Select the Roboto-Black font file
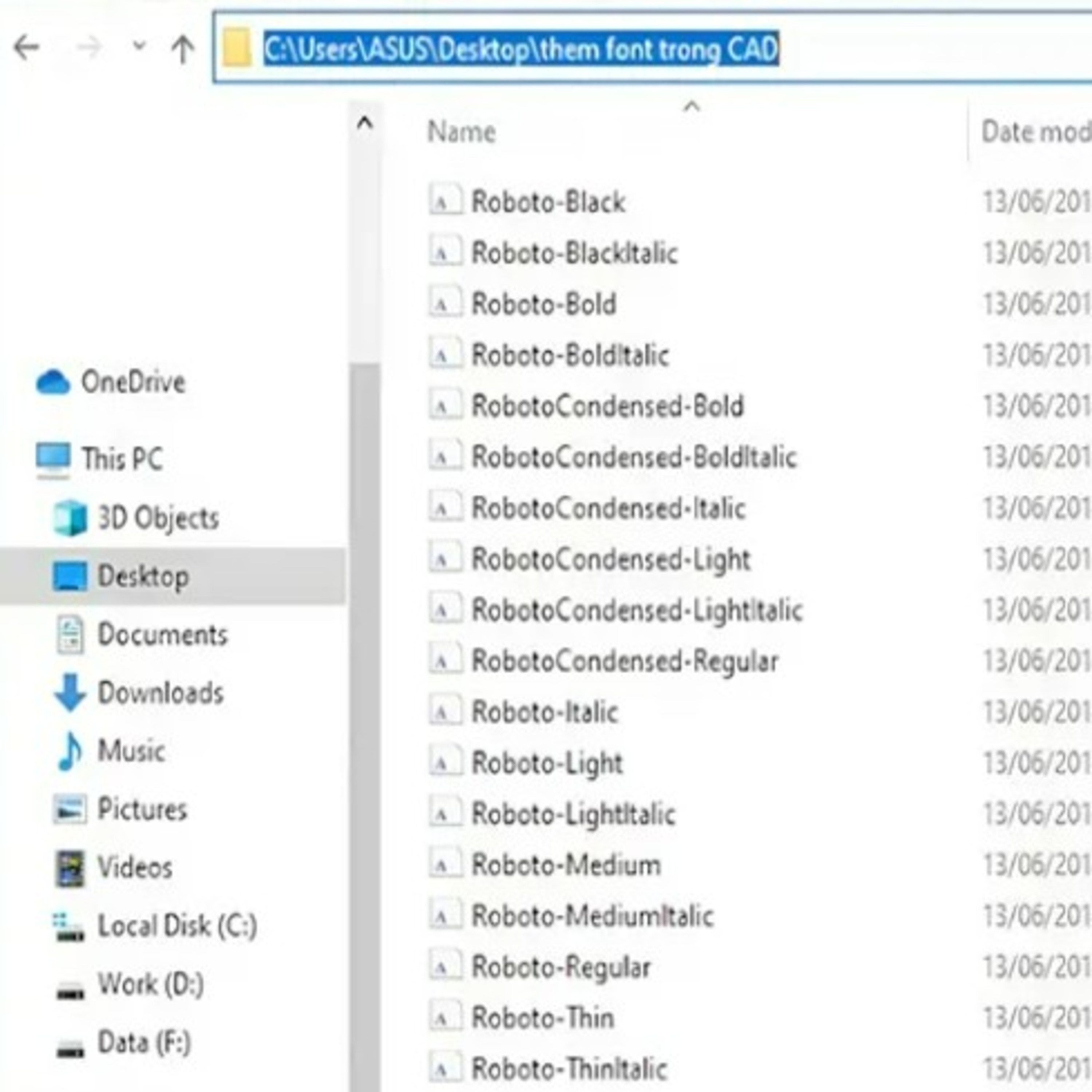The height and width of the screenshot is (1092, 1092). (548, 202)
